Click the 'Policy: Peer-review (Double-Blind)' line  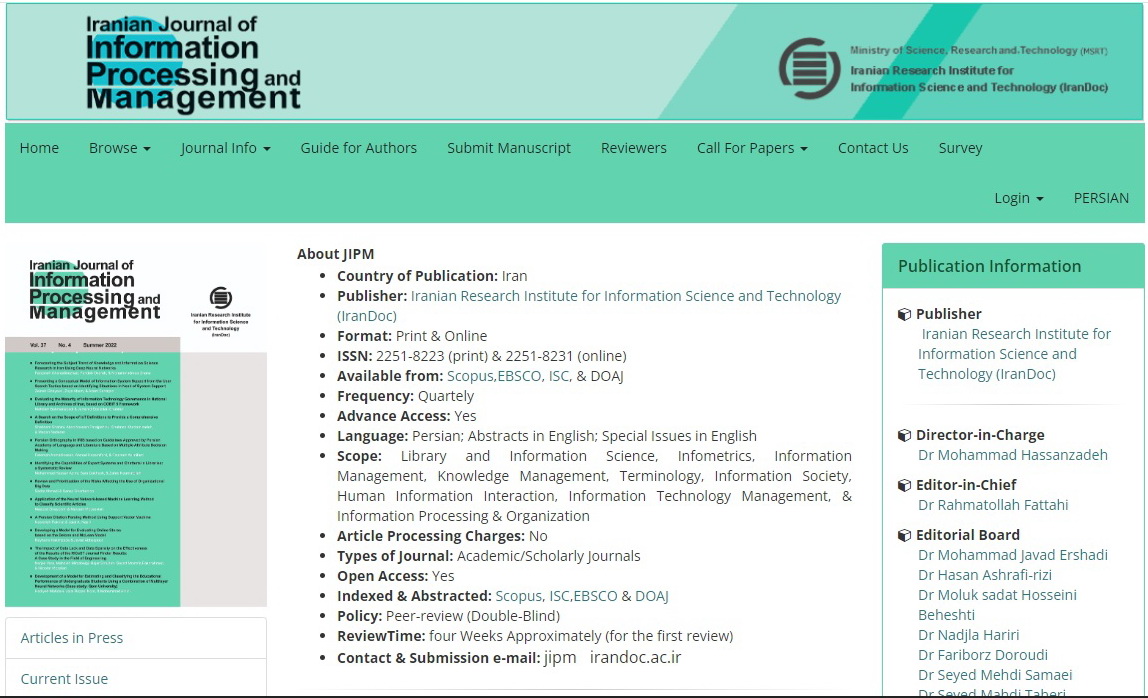pos(448,616)
